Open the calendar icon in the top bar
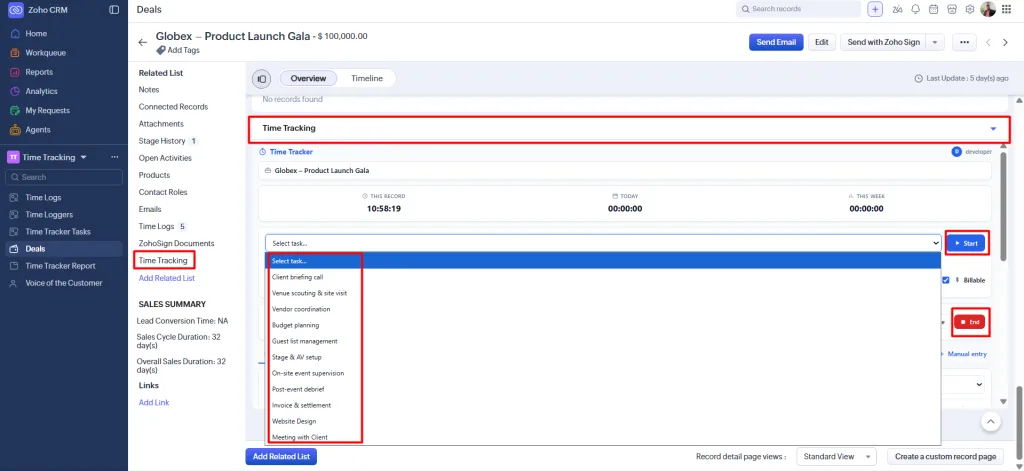1024x471 pixels. click(x=934, y=9)
